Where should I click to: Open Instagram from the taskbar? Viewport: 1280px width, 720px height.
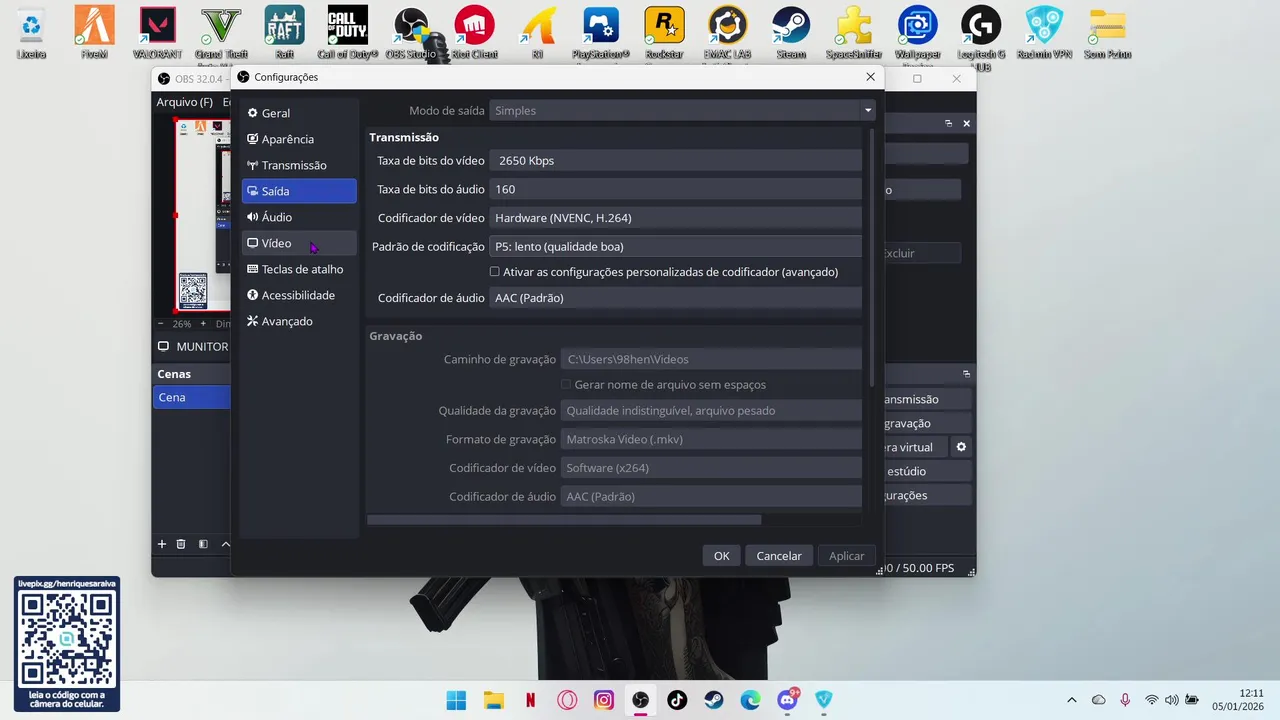pyautogui.click(x=604, y=700)
